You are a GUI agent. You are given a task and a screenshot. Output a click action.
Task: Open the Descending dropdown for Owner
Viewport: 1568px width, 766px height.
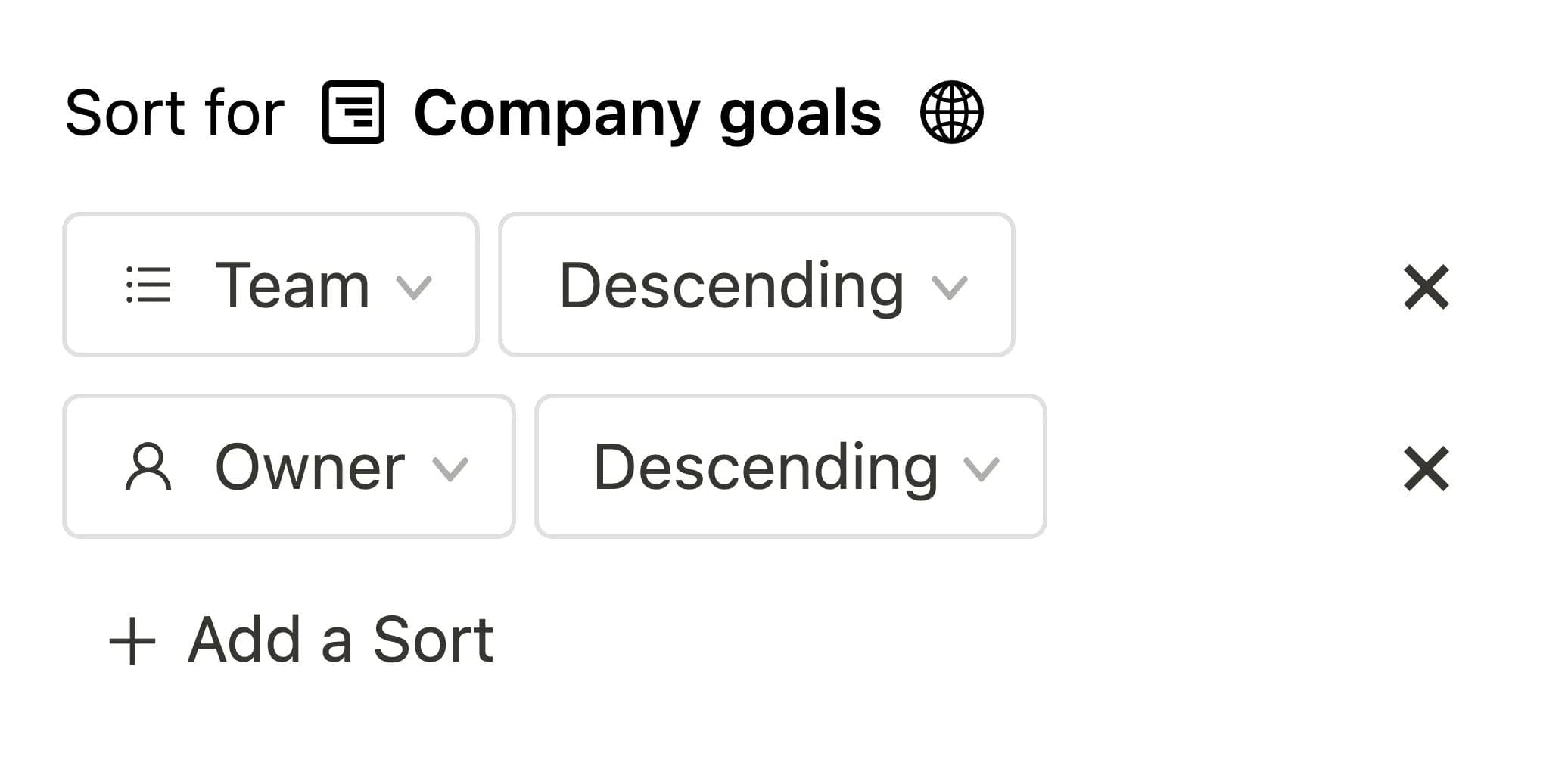[789, 469]
